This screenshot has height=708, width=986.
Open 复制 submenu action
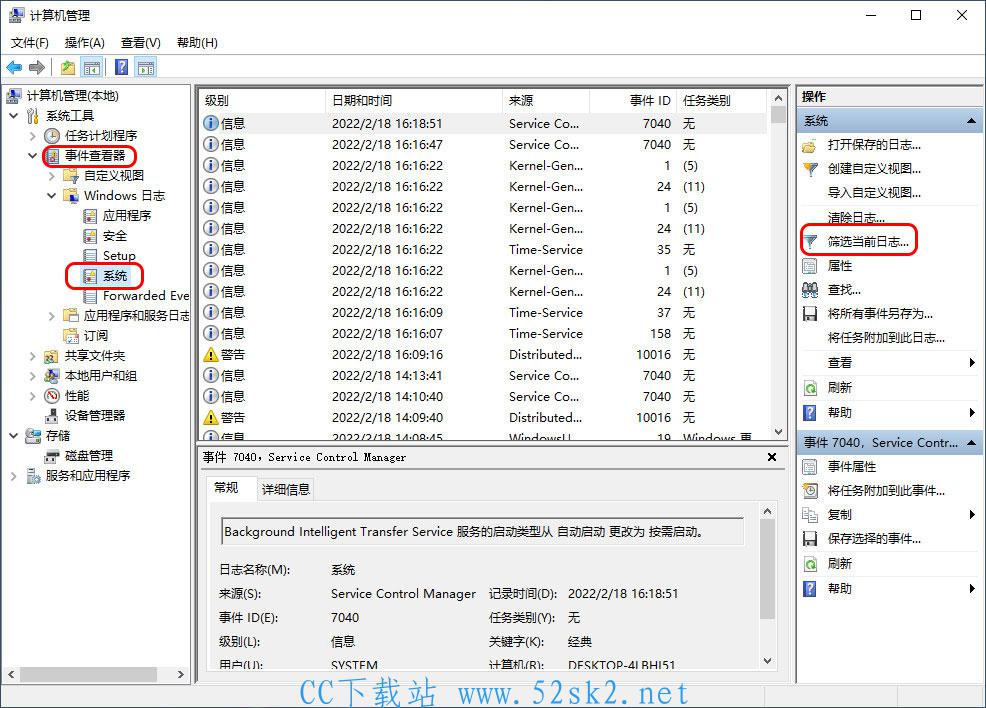point(839,515)
